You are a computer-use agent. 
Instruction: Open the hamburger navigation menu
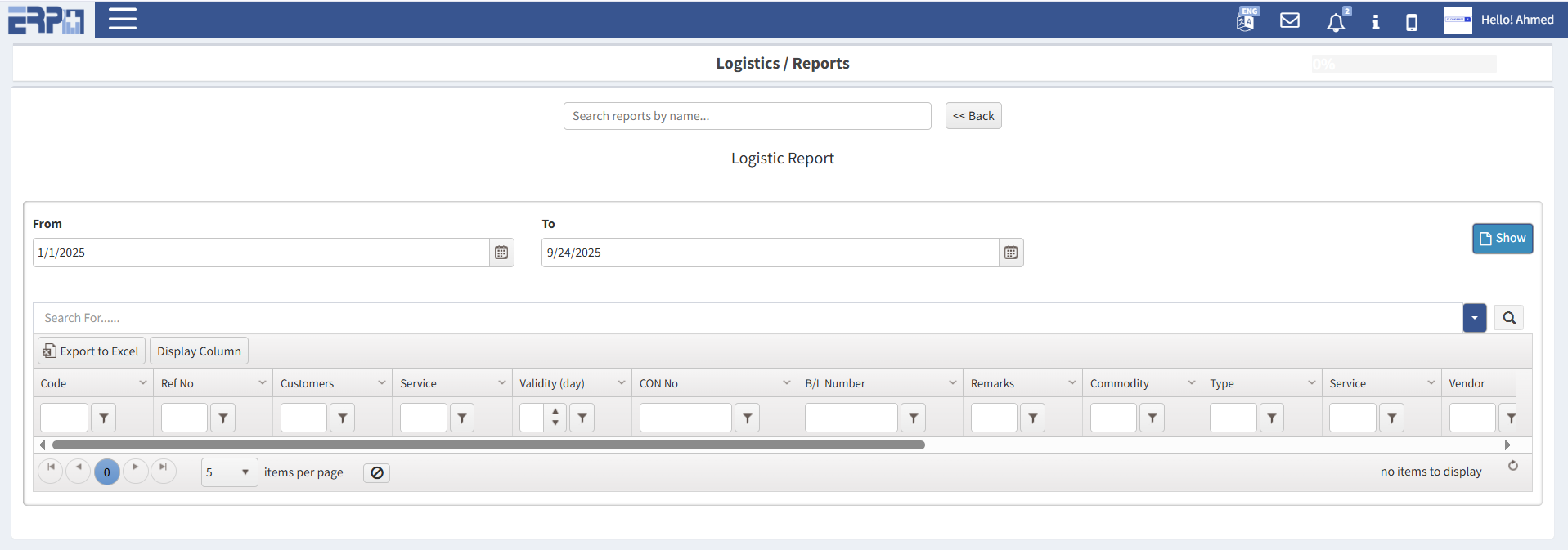(x=123, y=19)
